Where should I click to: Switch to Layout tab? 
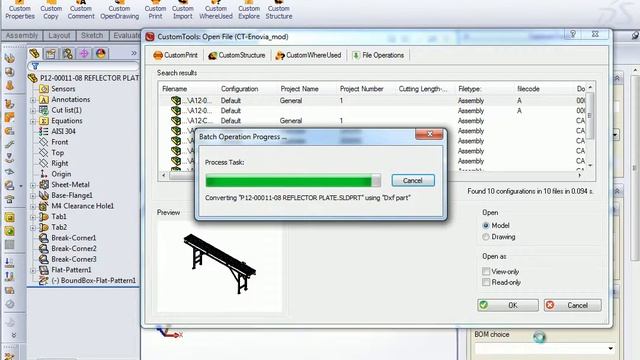[59, 36]
